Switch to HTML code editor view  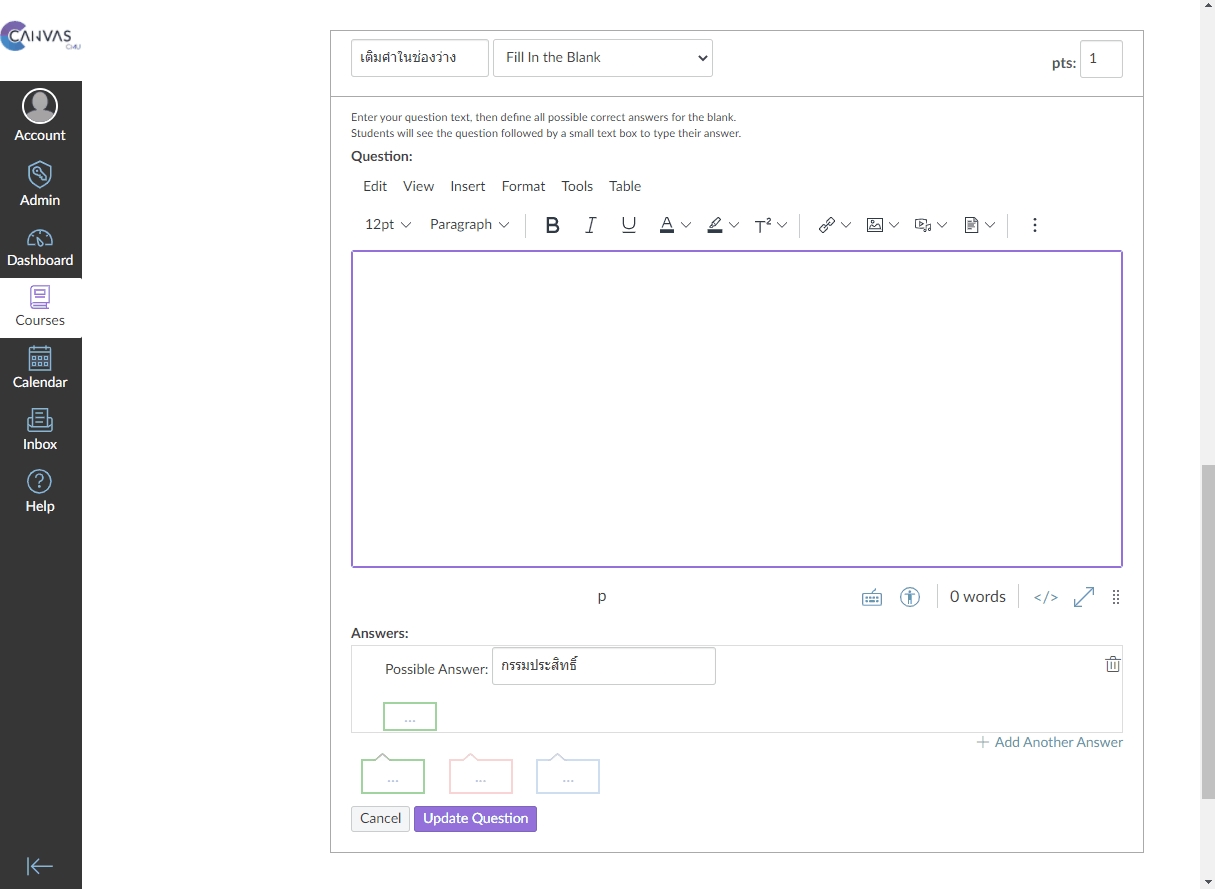(x=1045, y=597)
